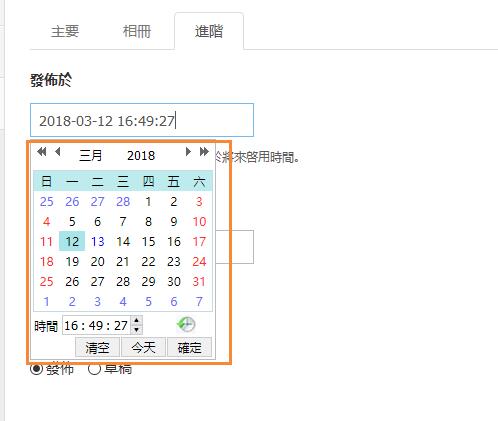Go to next month arrow
The height and width of the screenshot is (421, 498).
click(188, 152)
